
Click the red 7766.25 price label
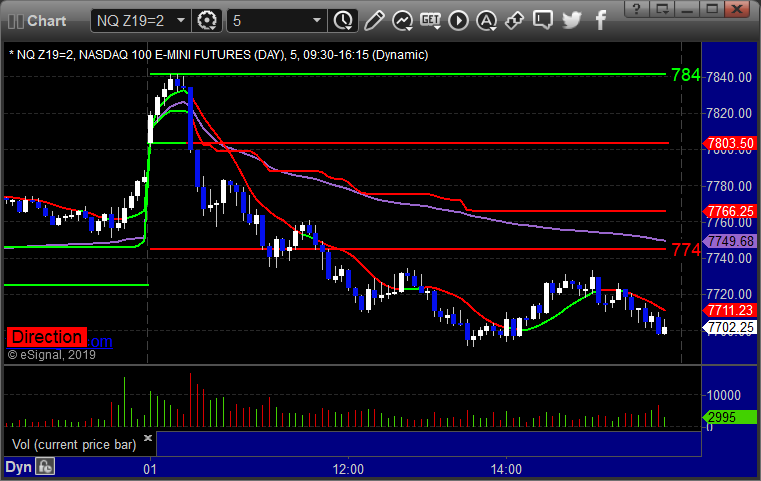tap(729, 211)
